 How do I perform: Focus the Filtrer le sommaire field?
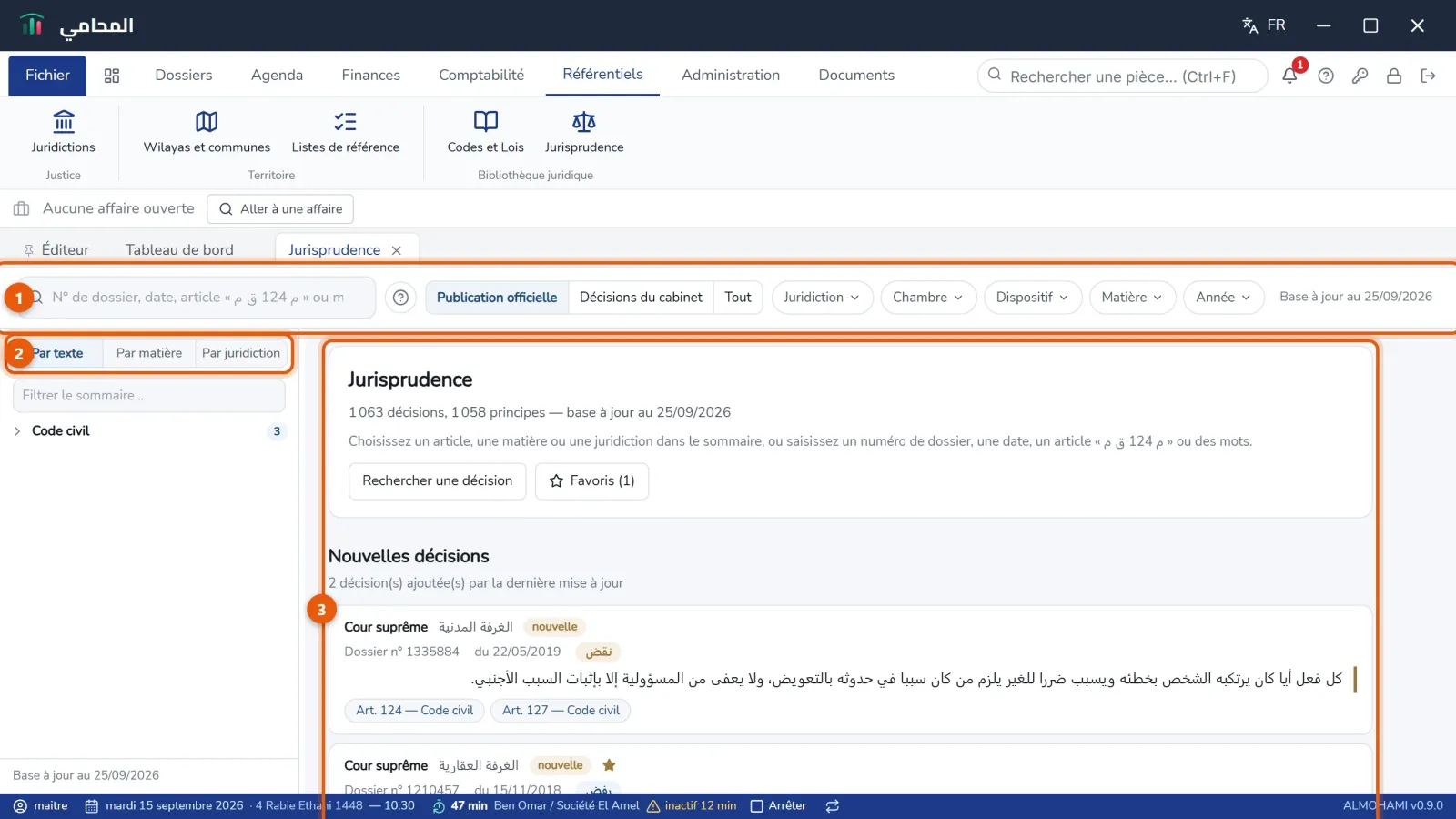[149, 396]
